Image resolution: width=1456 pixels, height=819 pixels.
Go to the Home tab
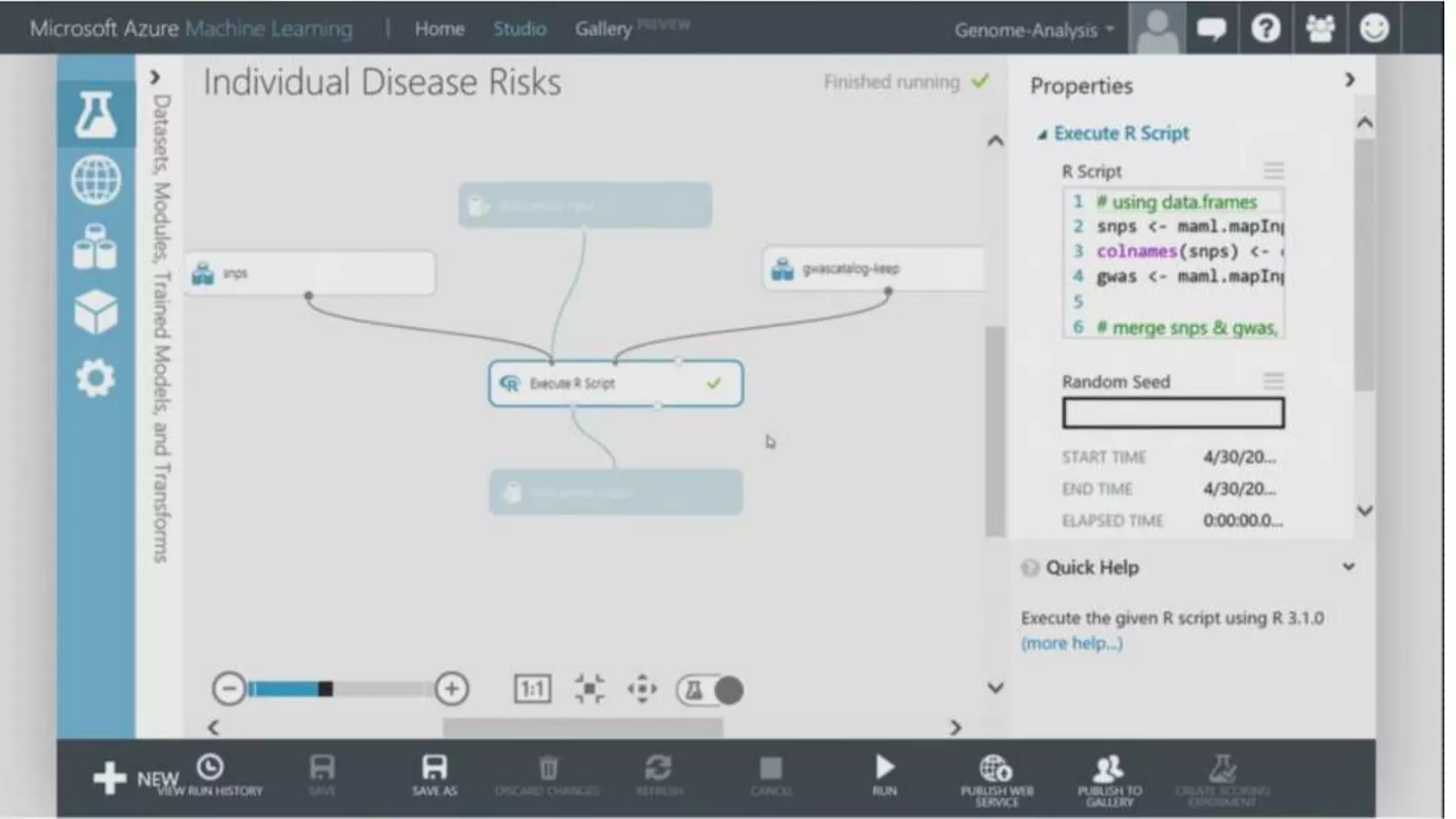coord(439,29)
